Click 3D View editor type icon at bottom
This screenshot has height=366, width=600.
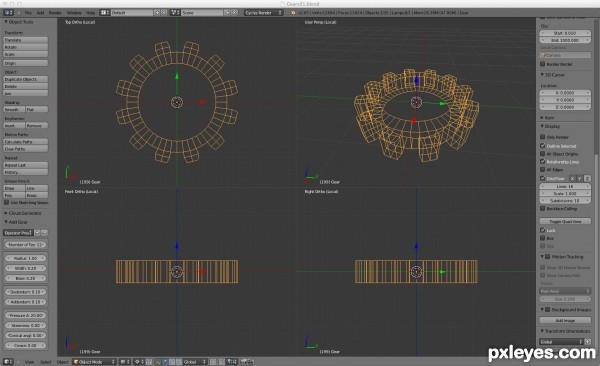(x=8, y=362)
